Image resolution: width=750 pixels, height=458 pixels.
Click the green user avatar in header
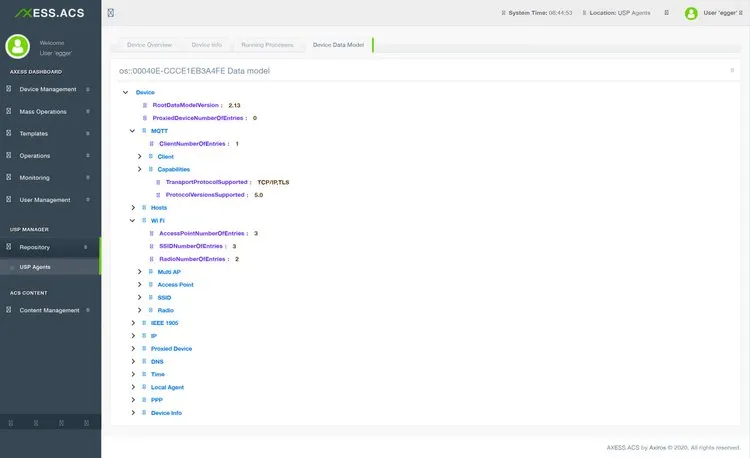[691, 13]
